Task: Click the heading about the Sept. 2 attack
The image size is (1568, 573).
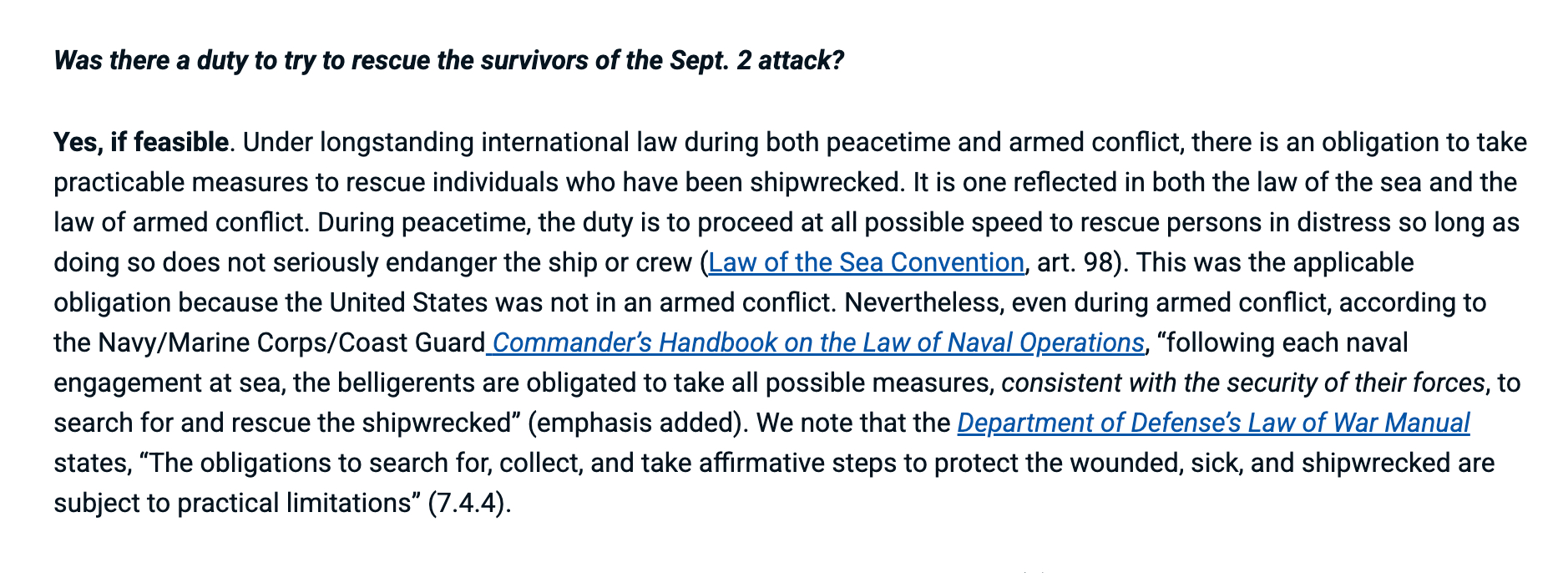Action: (x=449, y=60)
